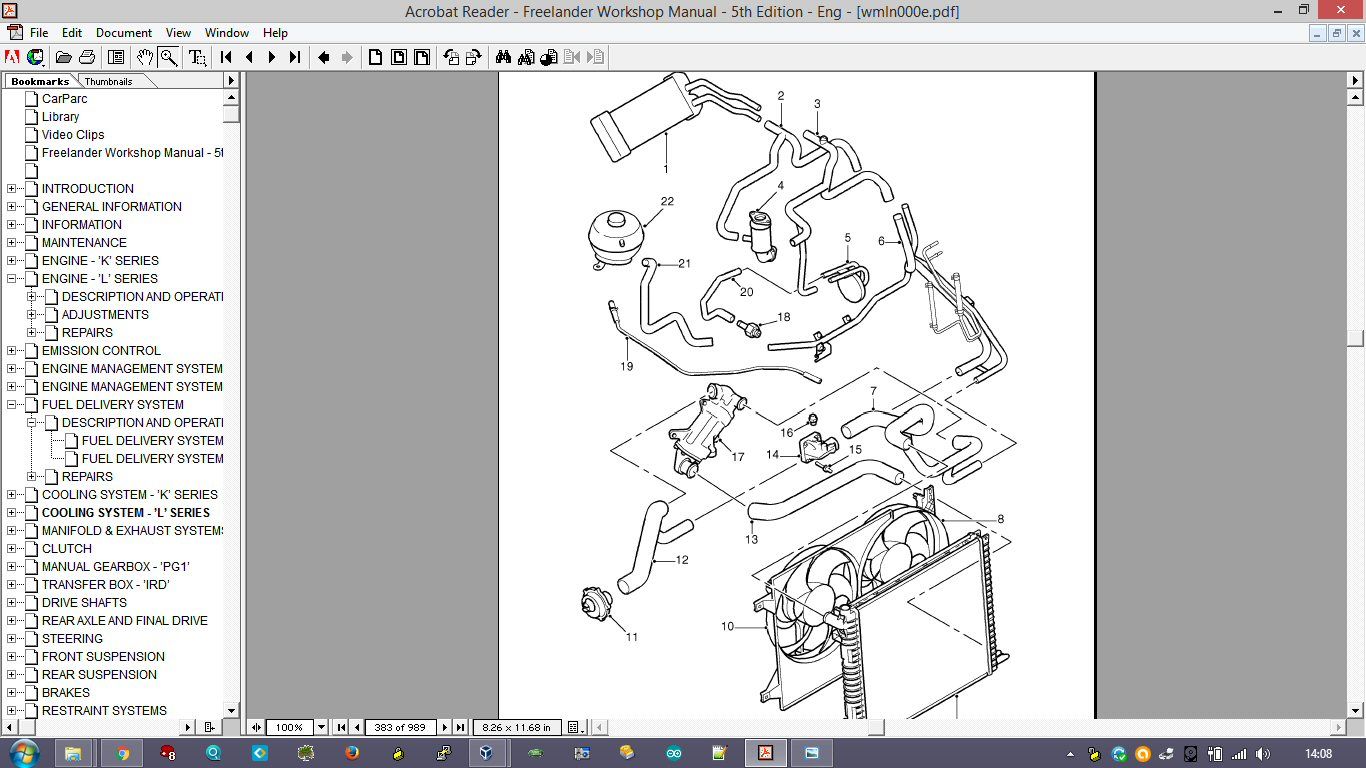Click the Search Results toolbar icon

(x=548, y=57)
